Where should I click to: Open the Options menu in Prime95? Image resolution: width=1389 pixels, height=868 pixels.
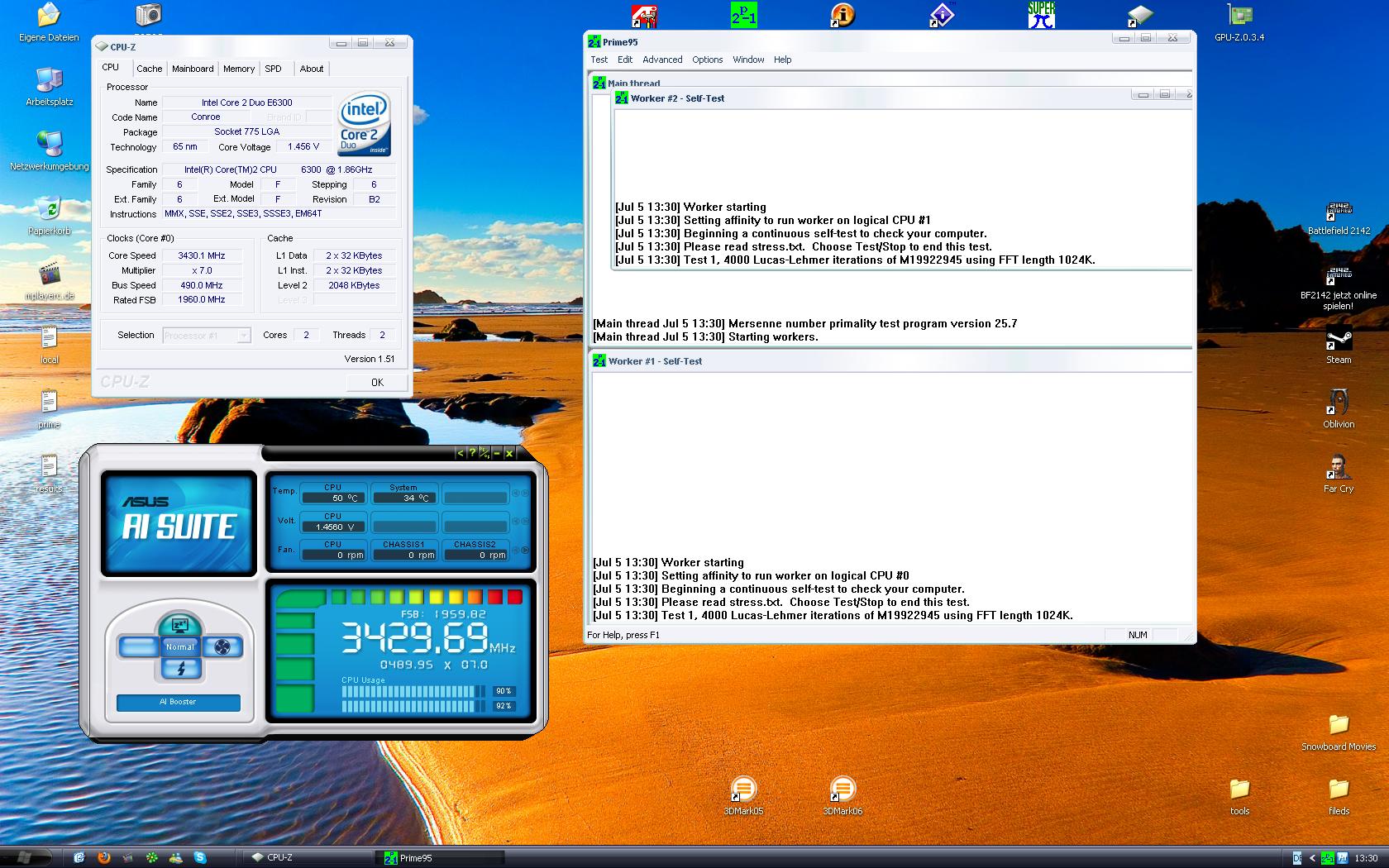click(x=708, y=60)
